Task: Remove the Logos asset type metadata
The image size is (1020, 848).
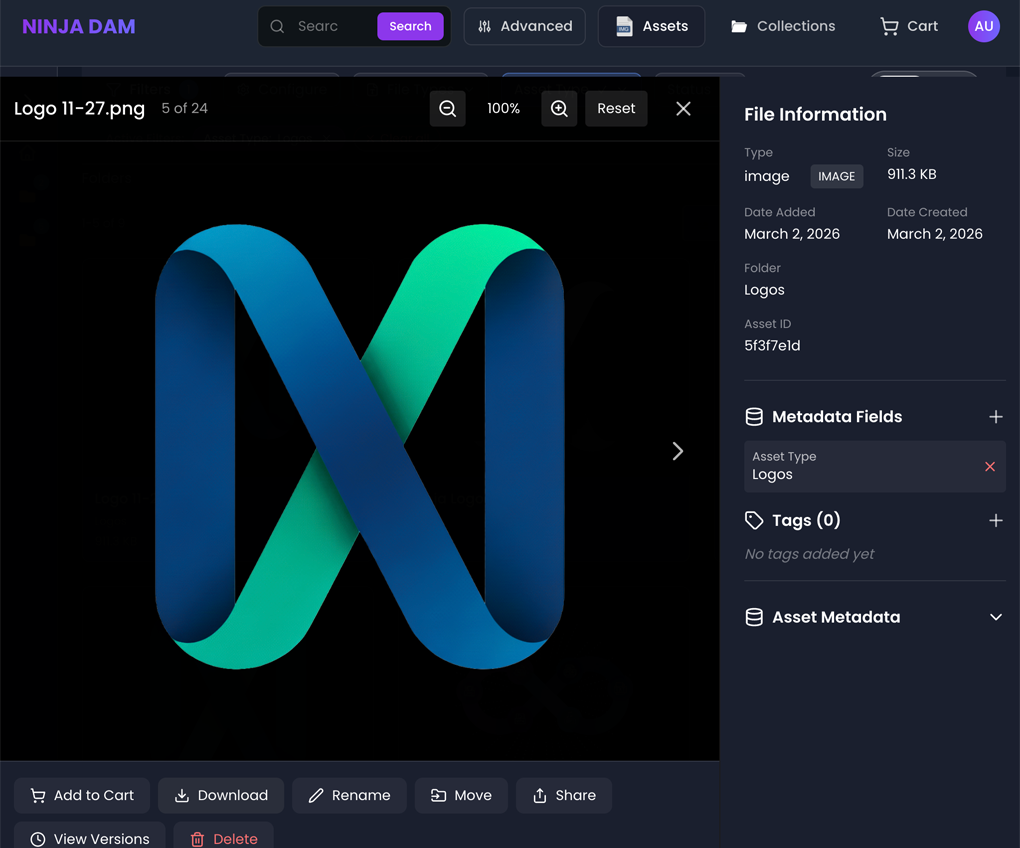Action: point(990,466)
